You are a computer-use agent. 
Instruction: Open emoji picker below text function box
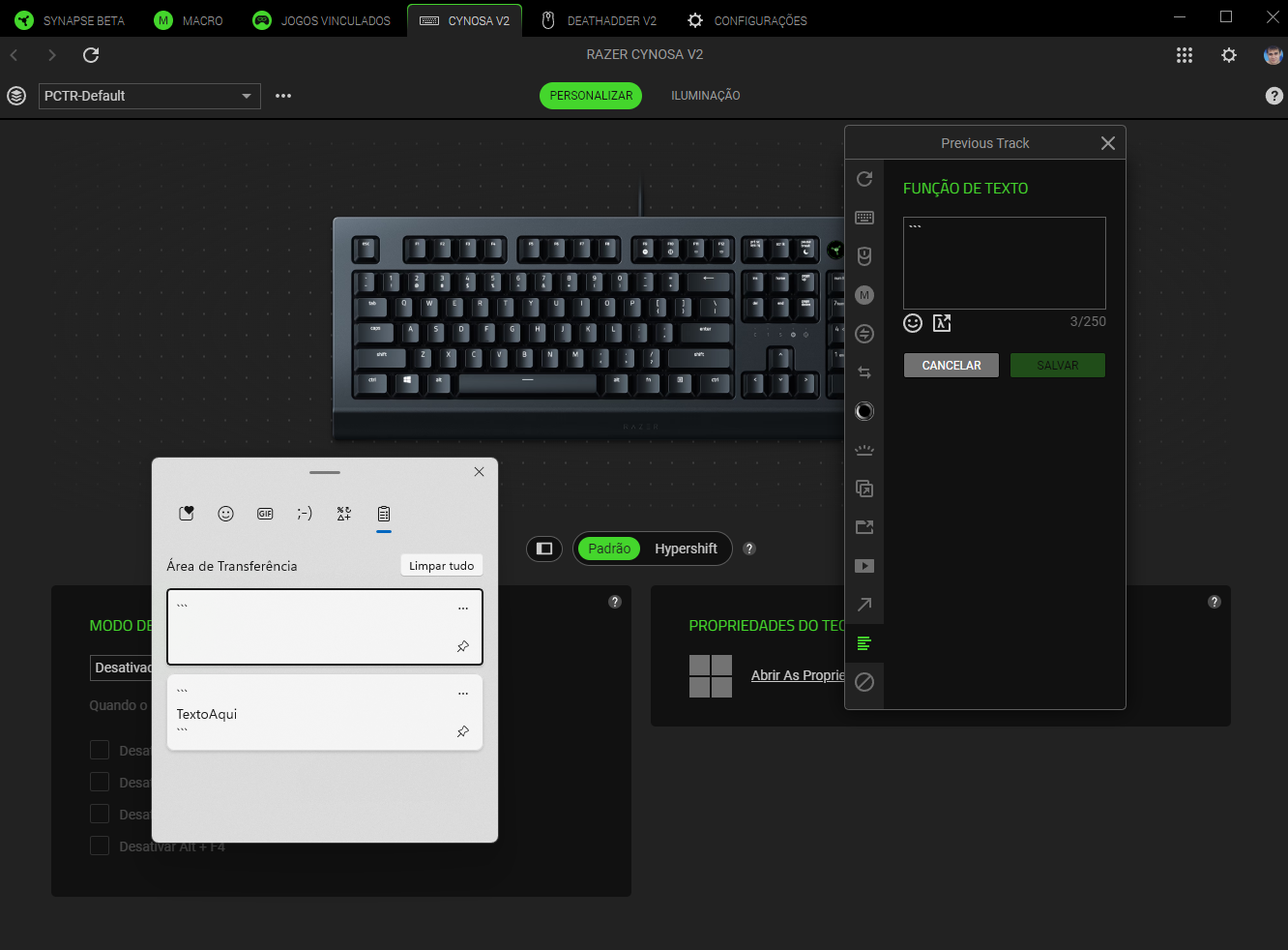tap(913, 323)
